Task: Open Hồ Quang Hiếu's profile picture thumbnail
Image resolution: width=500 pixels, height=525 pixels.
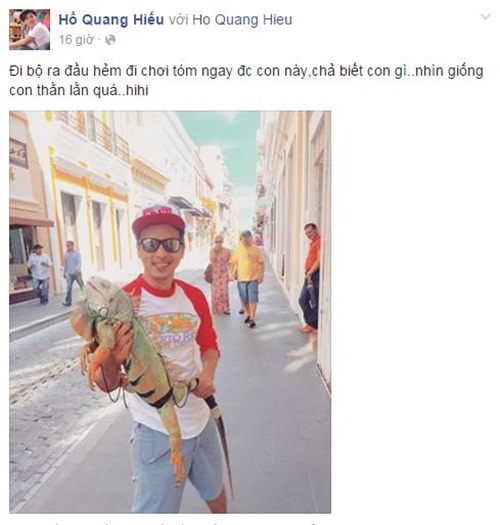Action: point(29,29)
